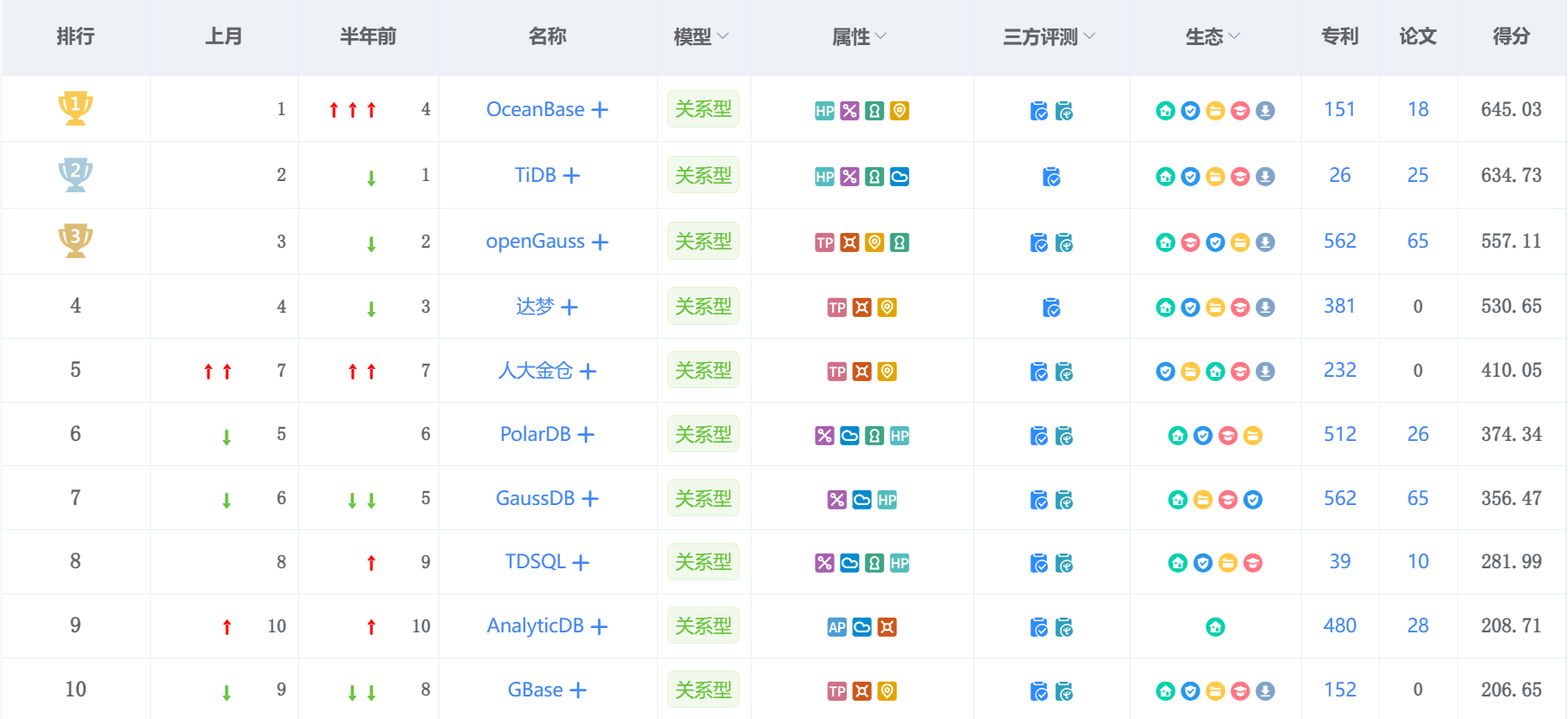Click purple percent attribute icon in OceanBase row
Viewport: 1568px width, 719px height.
[x=849, y=111]
